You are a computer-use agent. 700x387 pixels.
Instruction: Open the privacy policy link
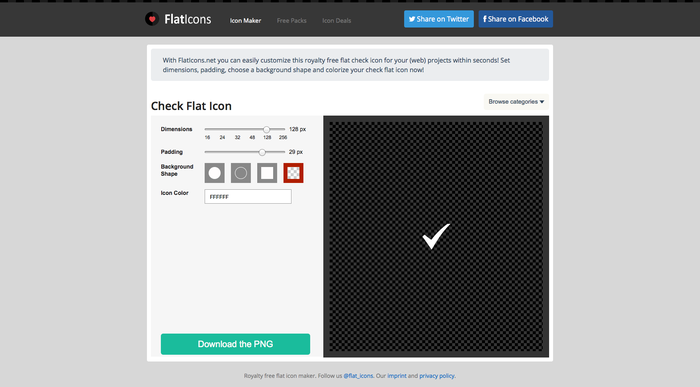tap(437, 376)
